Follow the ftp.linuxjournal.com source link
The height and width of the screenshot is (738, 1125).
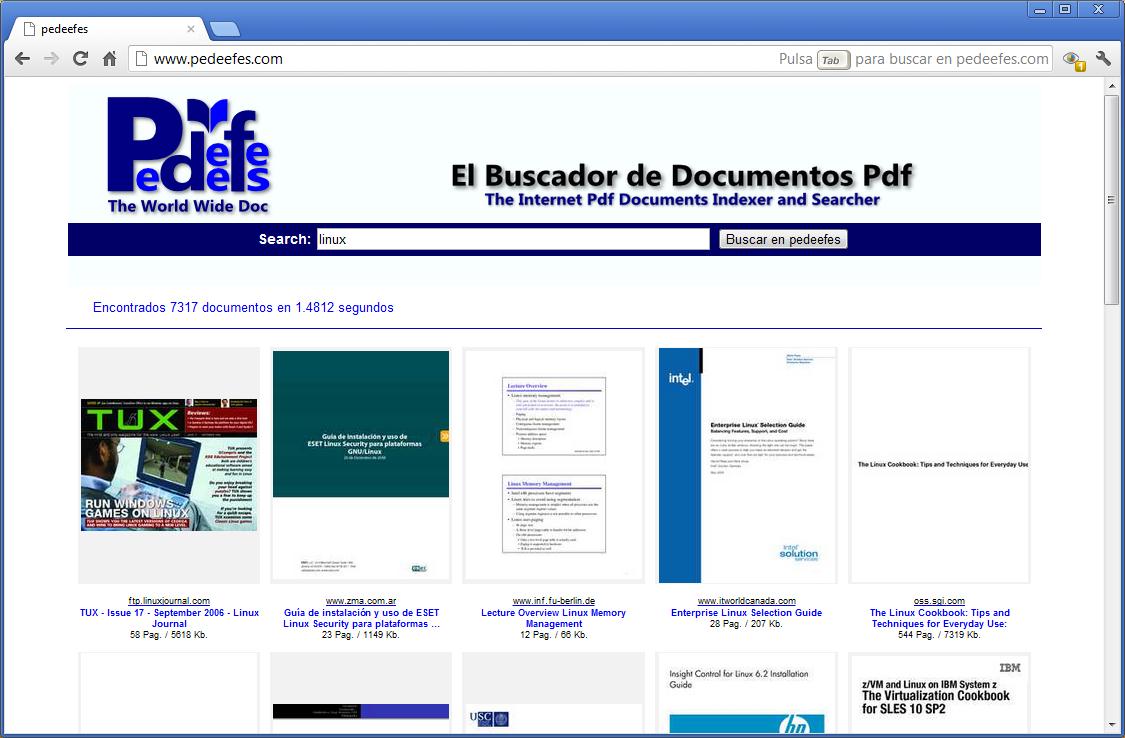(169, 601)
